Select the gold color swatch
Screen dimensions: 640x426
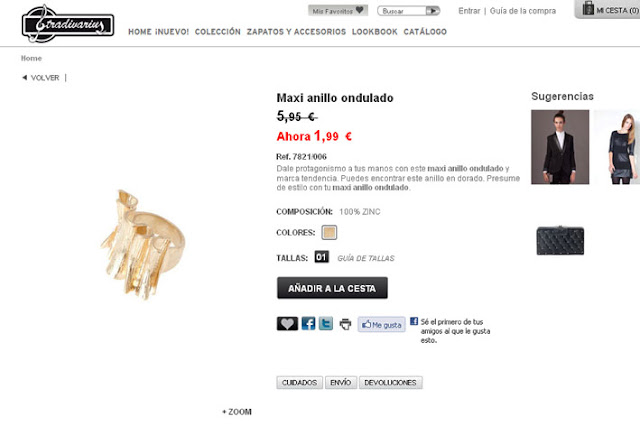[x=329, y=233]
